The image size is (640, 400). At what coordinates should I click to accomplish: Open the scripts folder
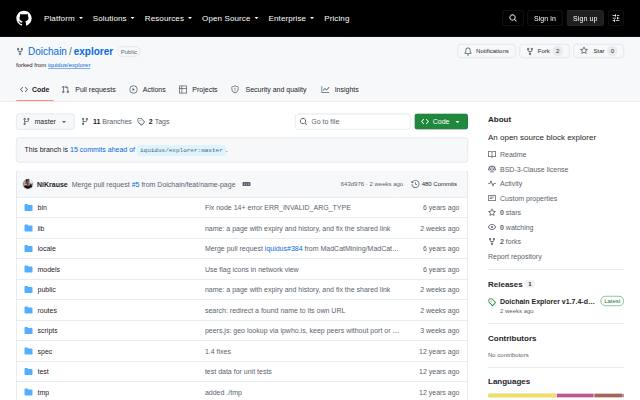pyautogui.click(x=47, y=331)
